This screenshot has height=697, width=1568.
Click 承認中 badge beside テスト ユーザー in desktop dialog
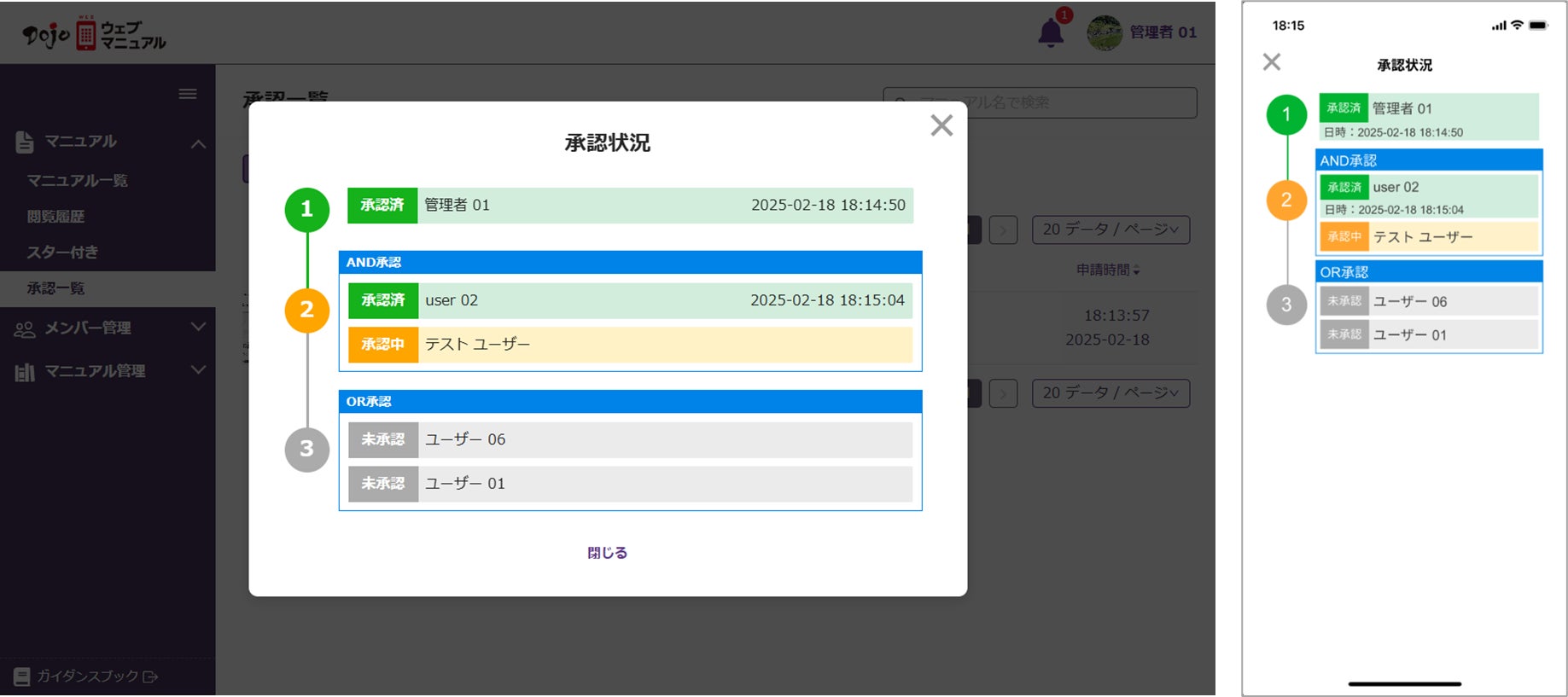(383, 345)
